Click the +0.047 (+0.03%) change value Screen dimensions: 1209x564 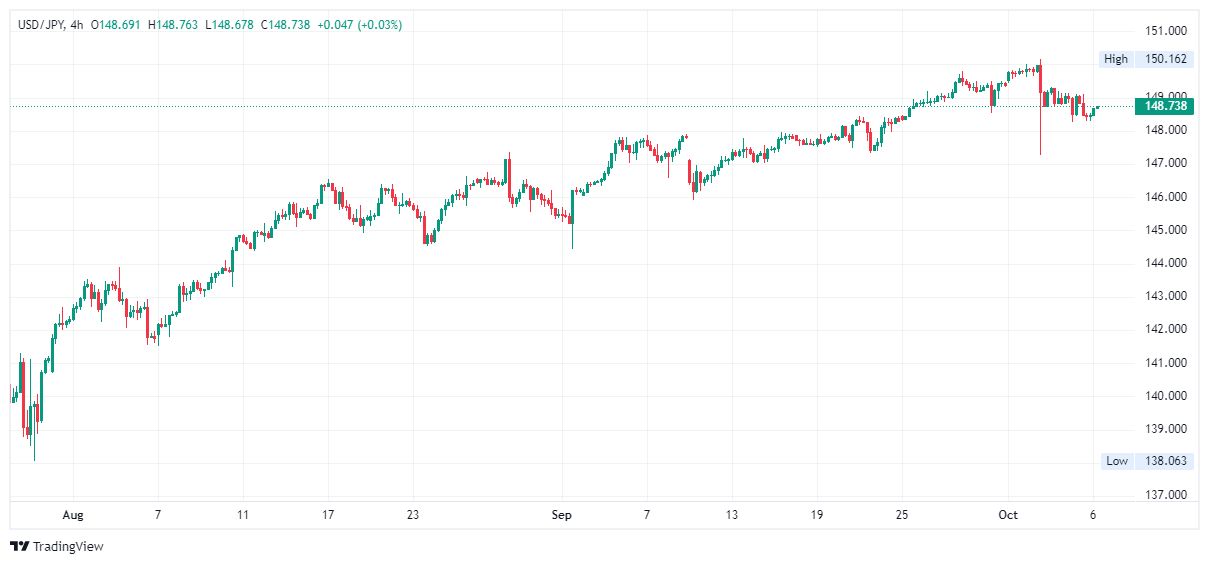[359, 25]
